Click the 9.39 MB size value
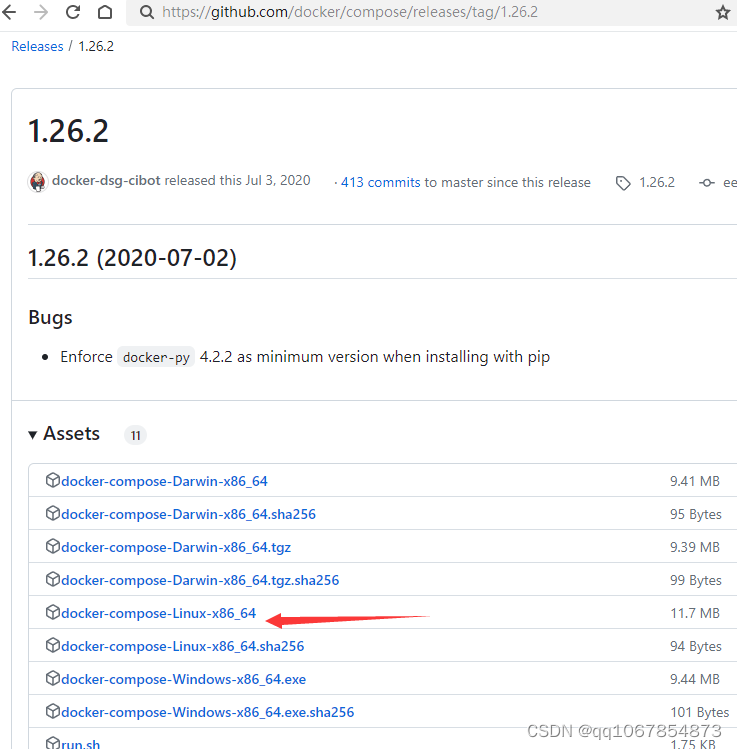 pyautogui.click(x=695, y=547)
